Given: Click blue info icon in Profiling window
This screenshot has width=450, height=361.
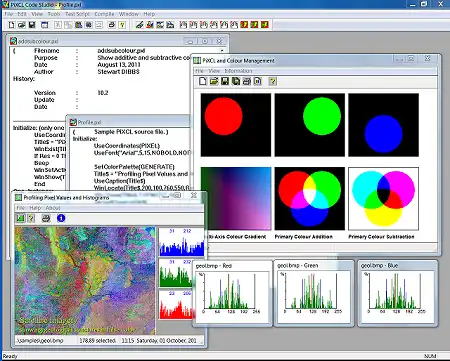Looking at the screenshot, I should (x=61, y=218).
